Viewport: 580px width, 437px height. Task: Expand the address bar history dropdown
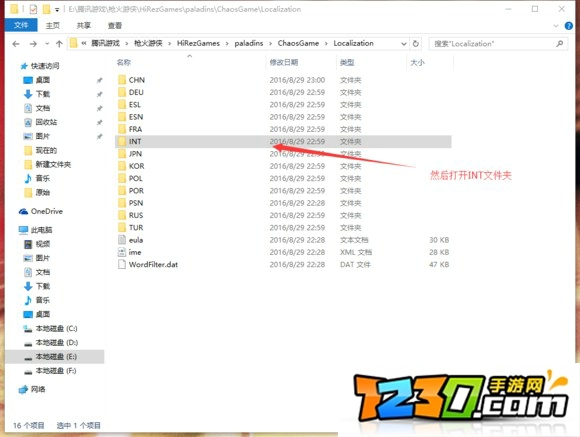pos(404,44)
